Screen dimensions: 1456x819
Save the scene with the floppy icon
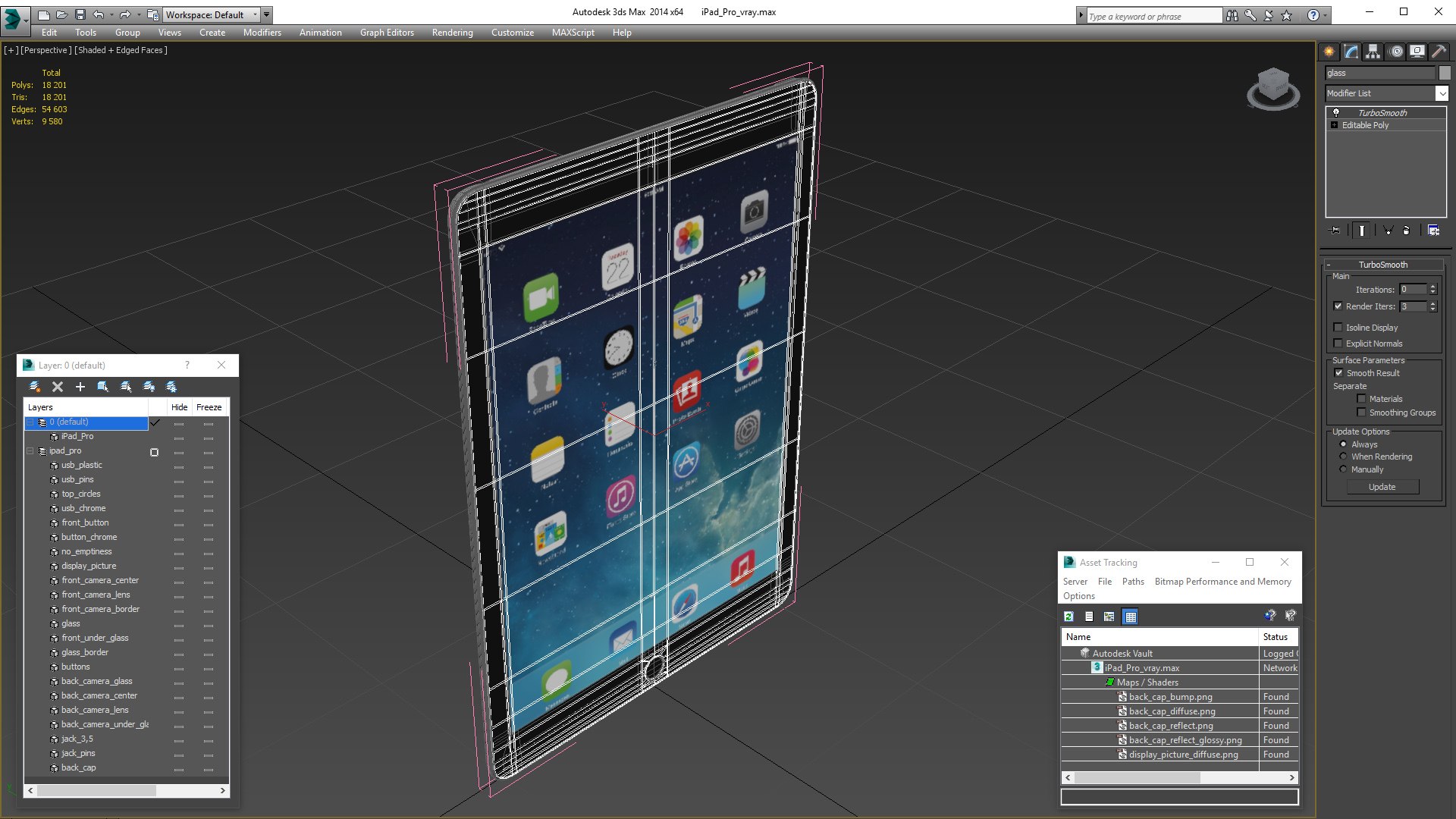pyautogui.click(x=80, y=14)
